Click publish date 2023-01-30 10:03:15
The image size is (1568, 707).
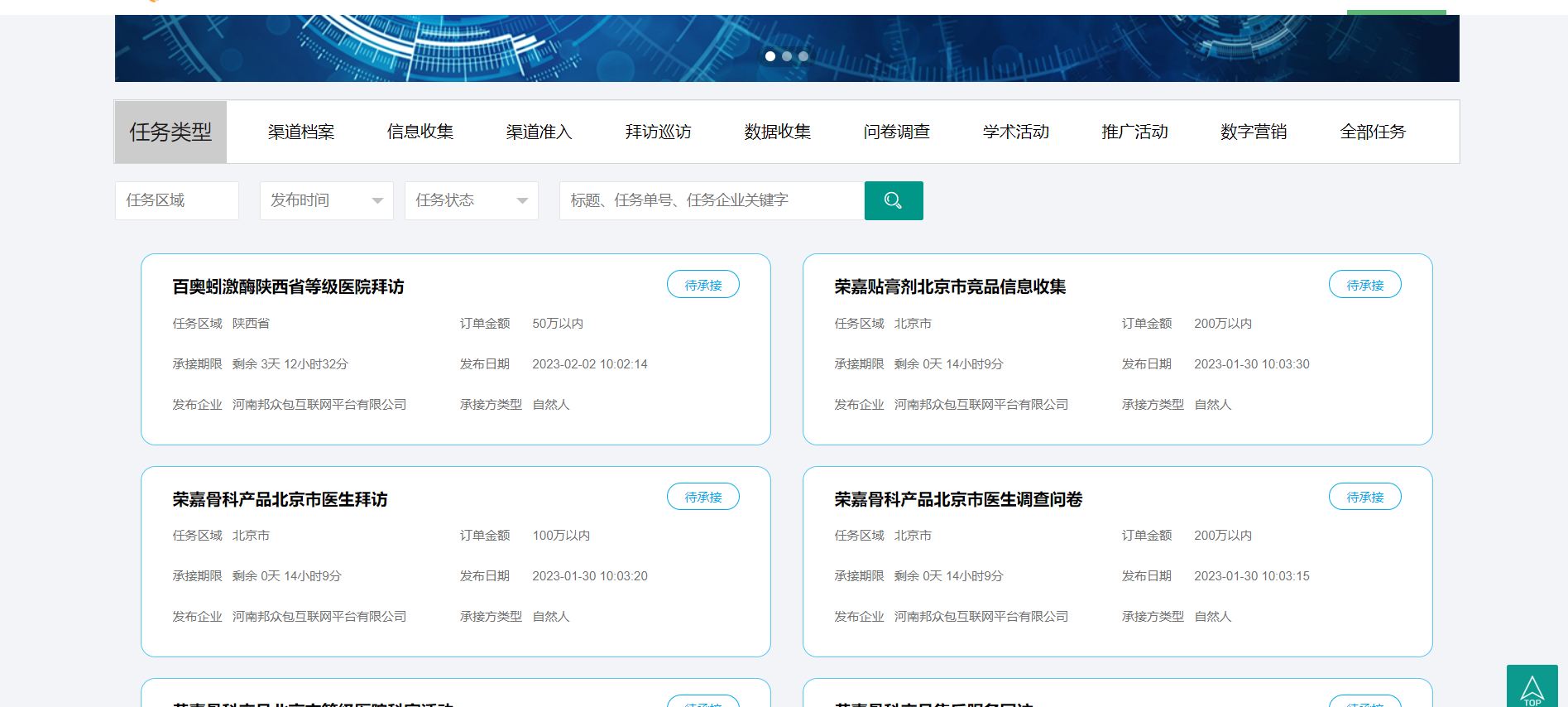pyautogui.click(x=1252, y=576)
